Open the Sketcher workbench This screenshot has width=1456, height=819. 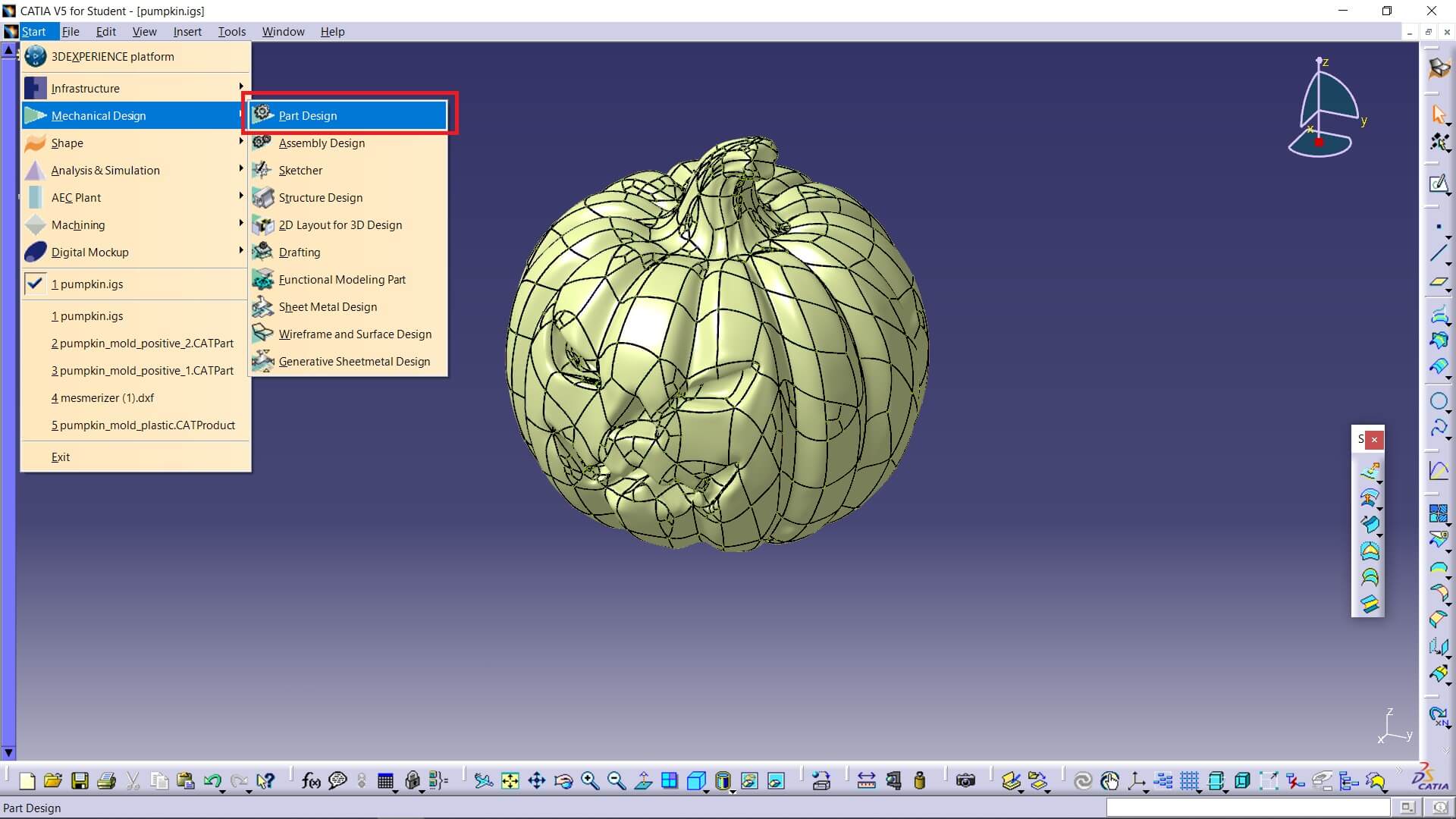349,170
